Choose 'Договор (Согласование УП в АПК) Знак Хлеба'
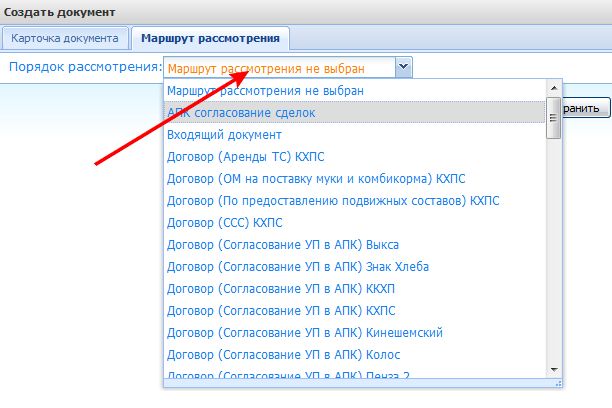Screen dimensions: 612x408 [x=304, y=267]
